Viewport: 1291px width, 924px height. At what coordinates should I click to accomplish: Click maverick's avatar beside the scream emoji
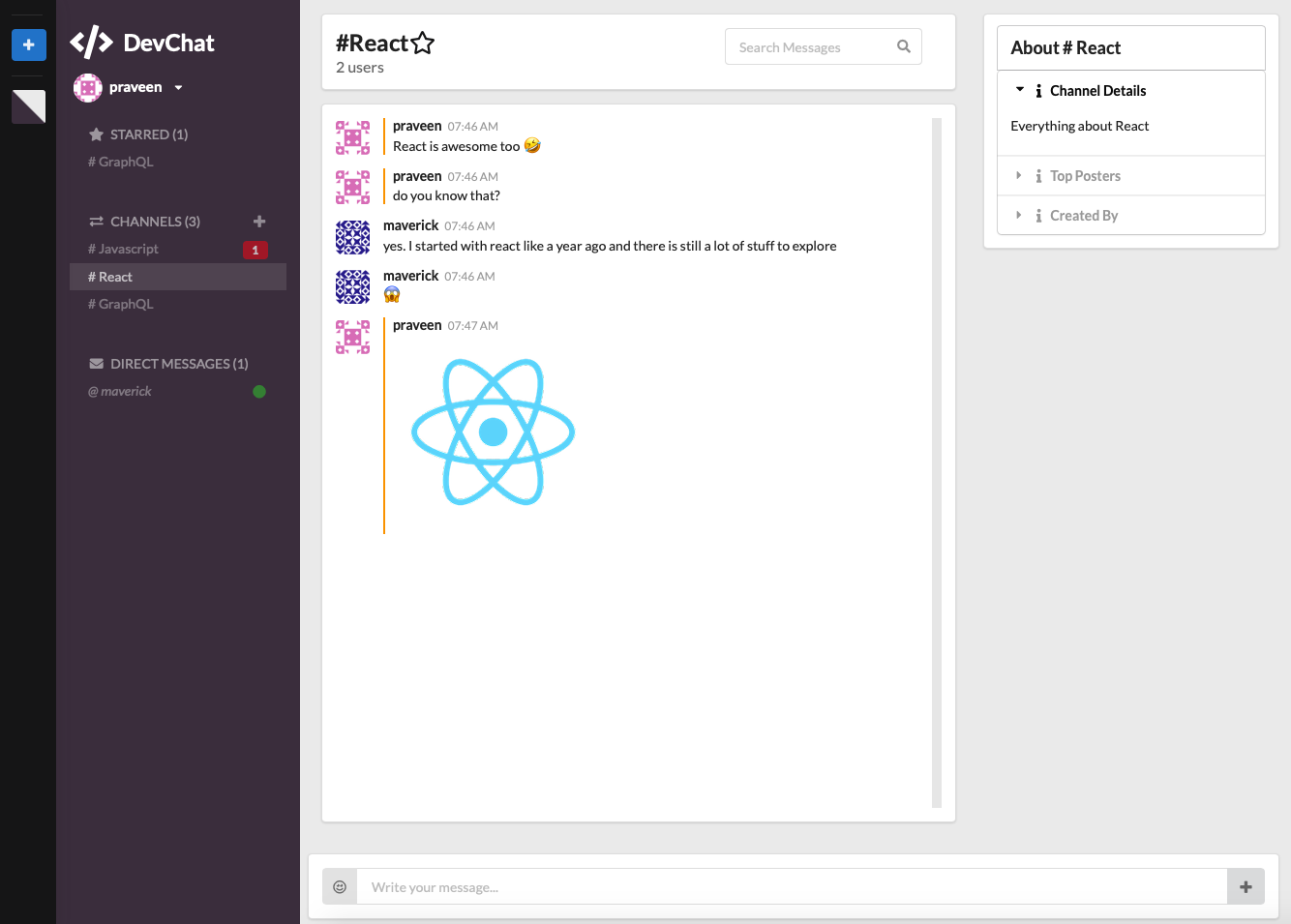click(x=352, y=287)
